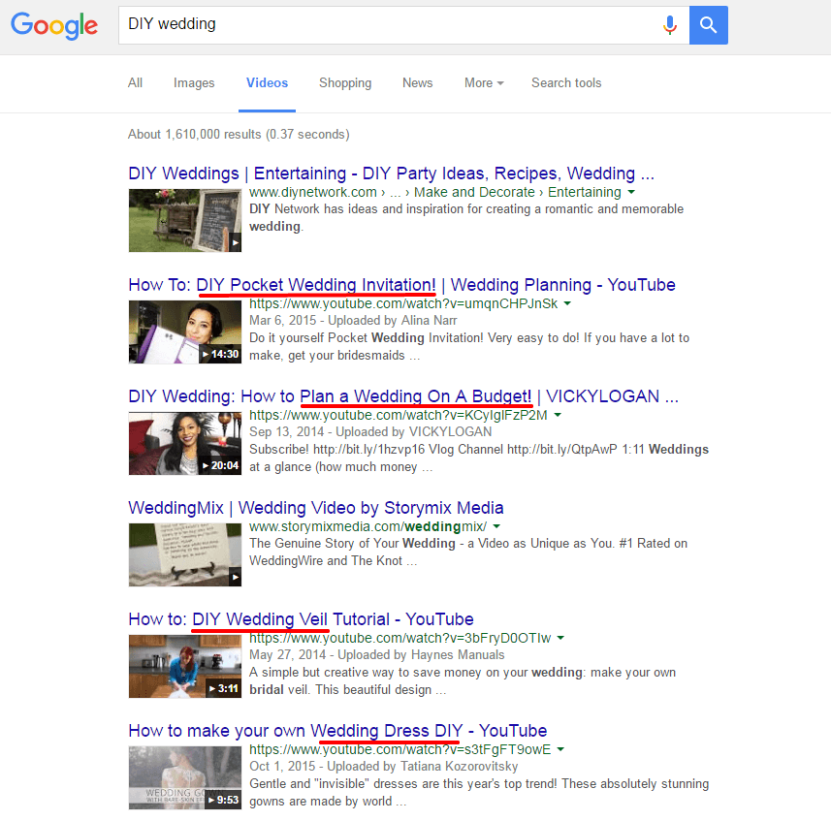The height and width of the screenshot is (821, 831).
Task: Expand dropdown arrow after umqnCHPJnSk URL
Action: click(568, 304)
